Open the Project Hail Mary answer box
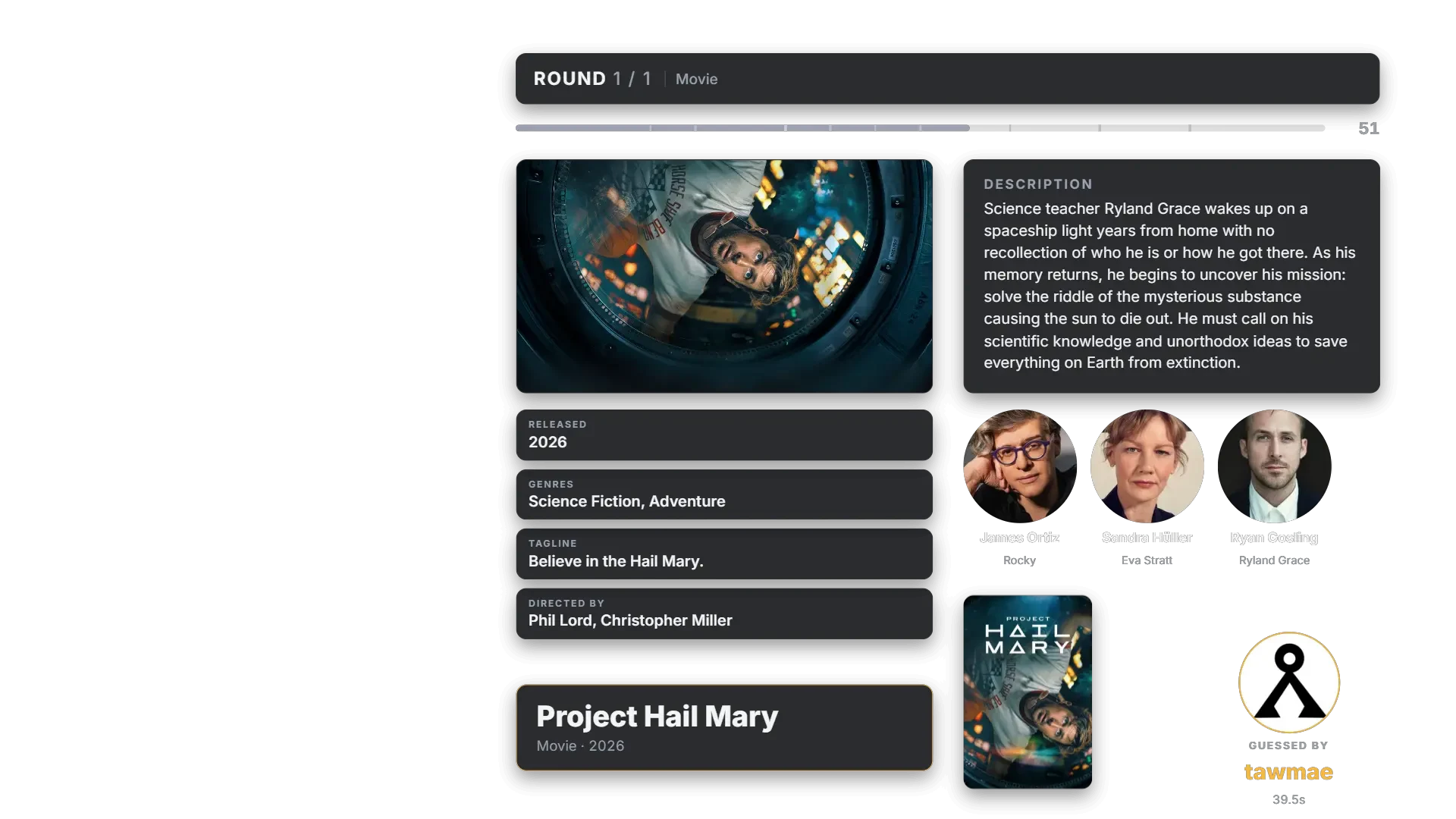This screenshot has height=819, width=1456. 724,728
